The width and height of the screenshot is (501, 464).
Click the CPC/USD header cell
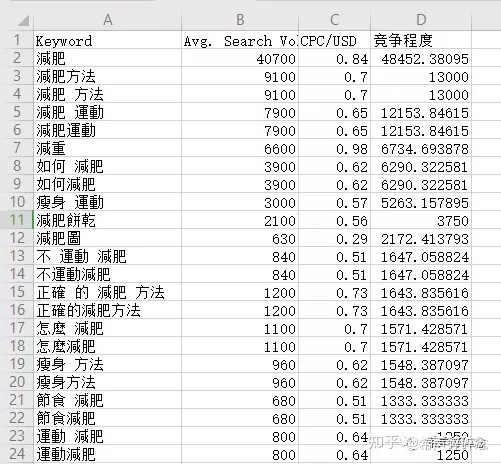pyautogui.click(x=334, y=40)
